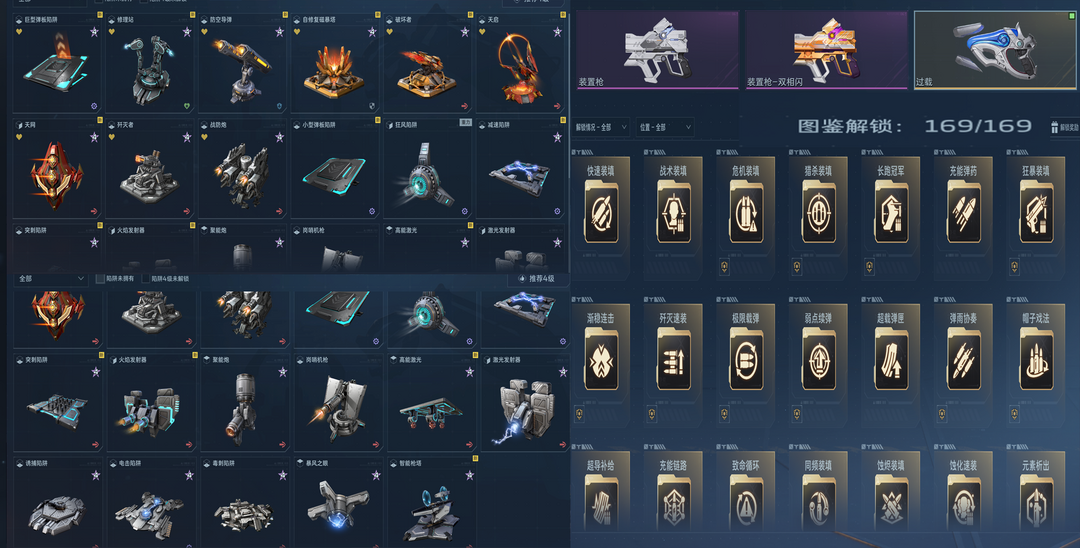Enable the 陷阱未拥有 checkbox
Image resolution: width=1080 pixels, height=548 pixels.
[100, 279]
